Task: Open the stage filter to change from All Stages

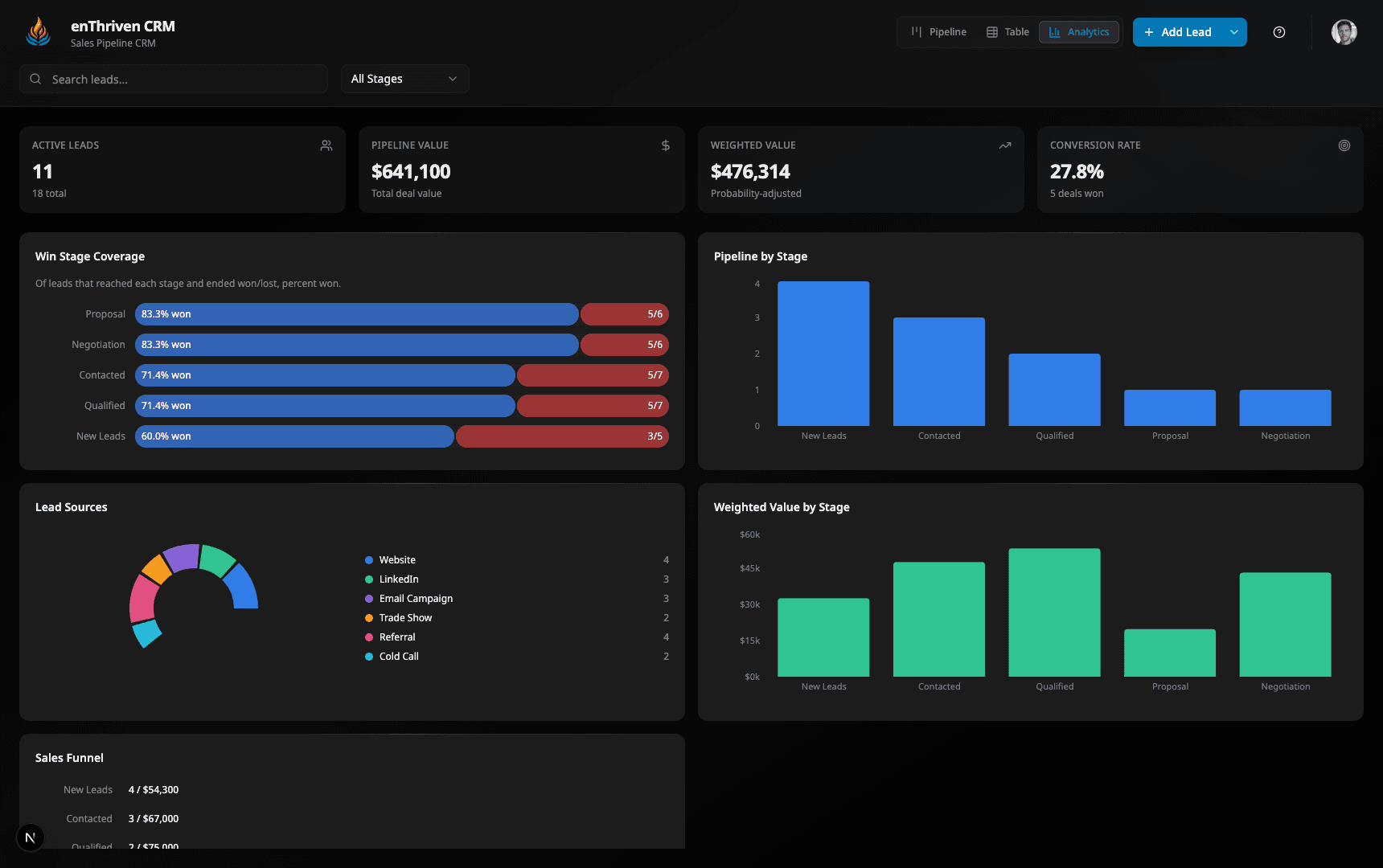Action: click(404, 78)
